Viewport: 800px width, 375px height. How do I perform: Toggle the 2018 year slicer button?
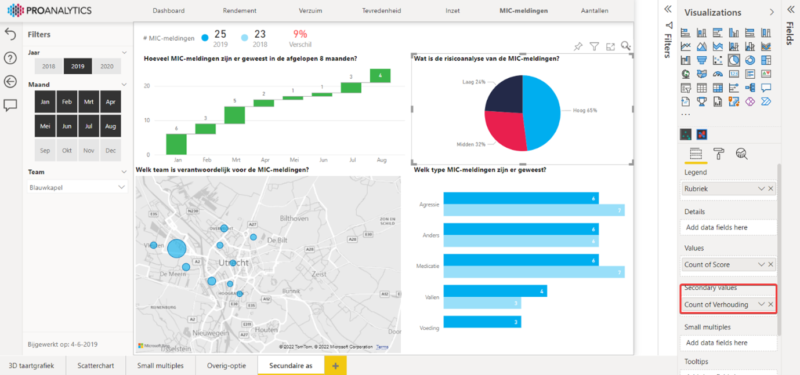click(x=49, y=66)
